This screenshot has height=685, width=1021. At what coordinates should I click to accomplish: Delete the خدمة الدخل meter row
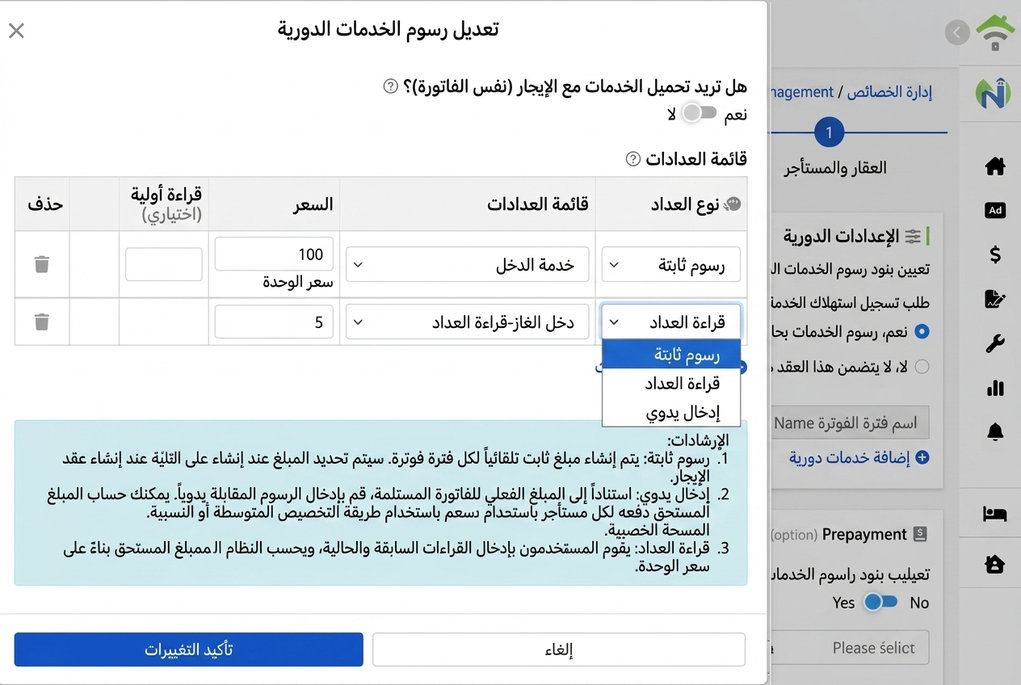tap(42, 264)
